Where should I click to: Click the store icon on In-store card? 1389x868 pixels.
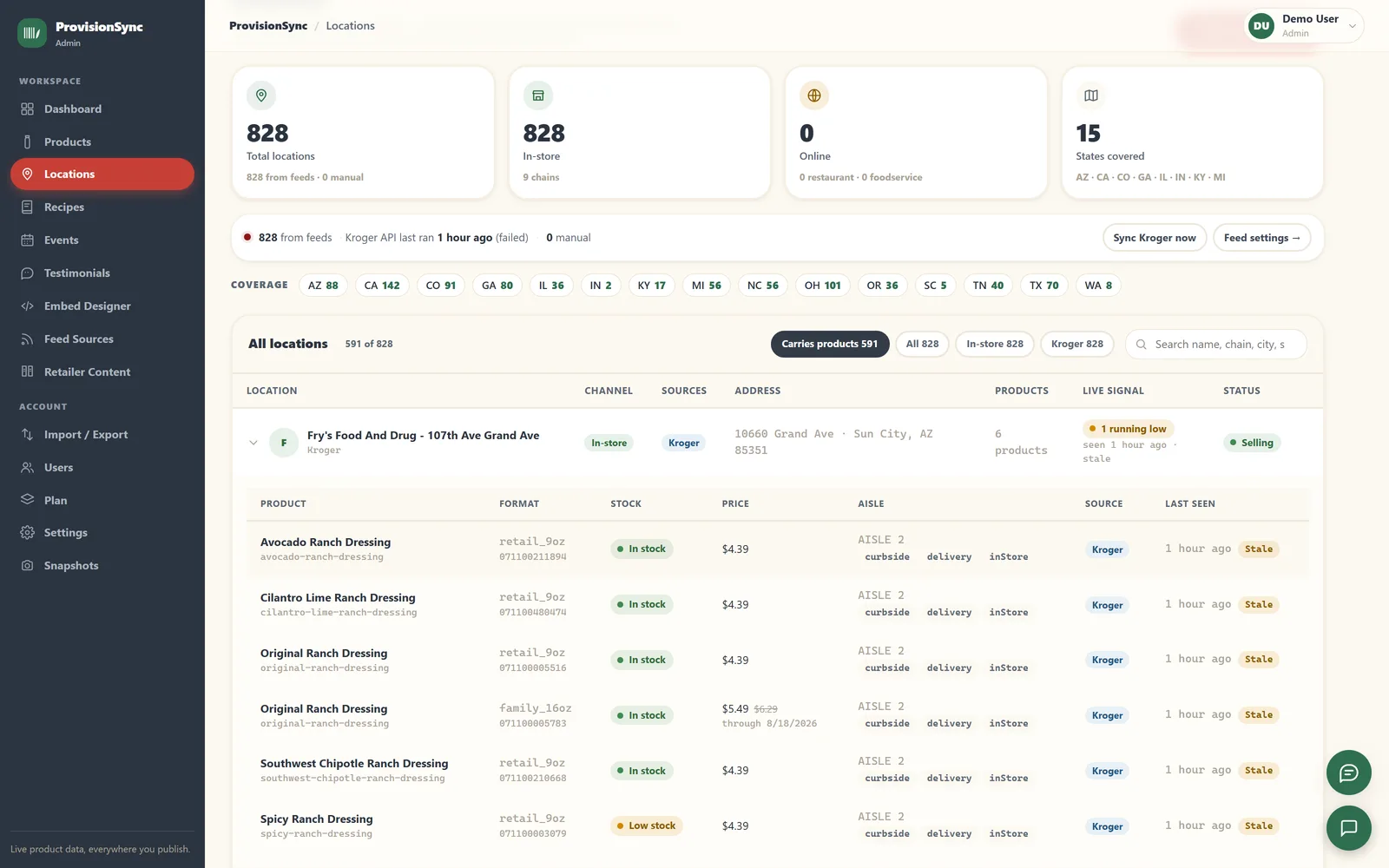point(537,95)
